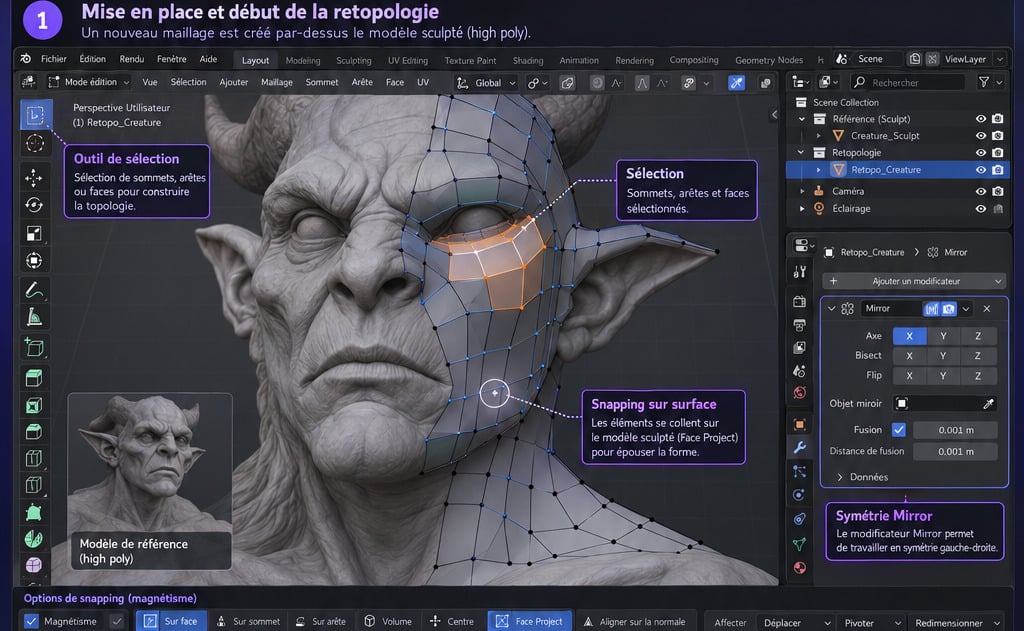Select the Measure tool
Image resolution: width=1024 pixels, height=631 pixels.
pyautogui.click(x=34, y=317)
